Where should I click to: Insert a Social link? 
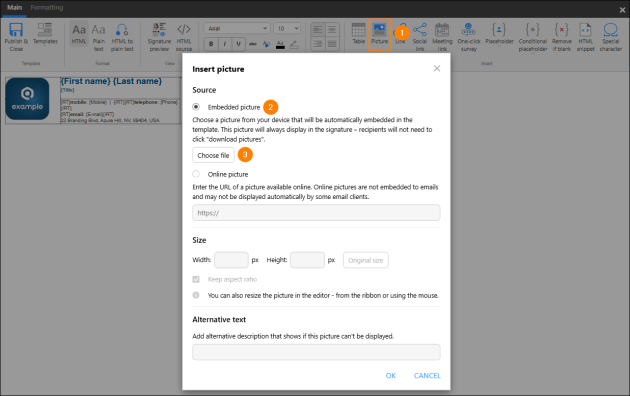(x=420, y=37)
